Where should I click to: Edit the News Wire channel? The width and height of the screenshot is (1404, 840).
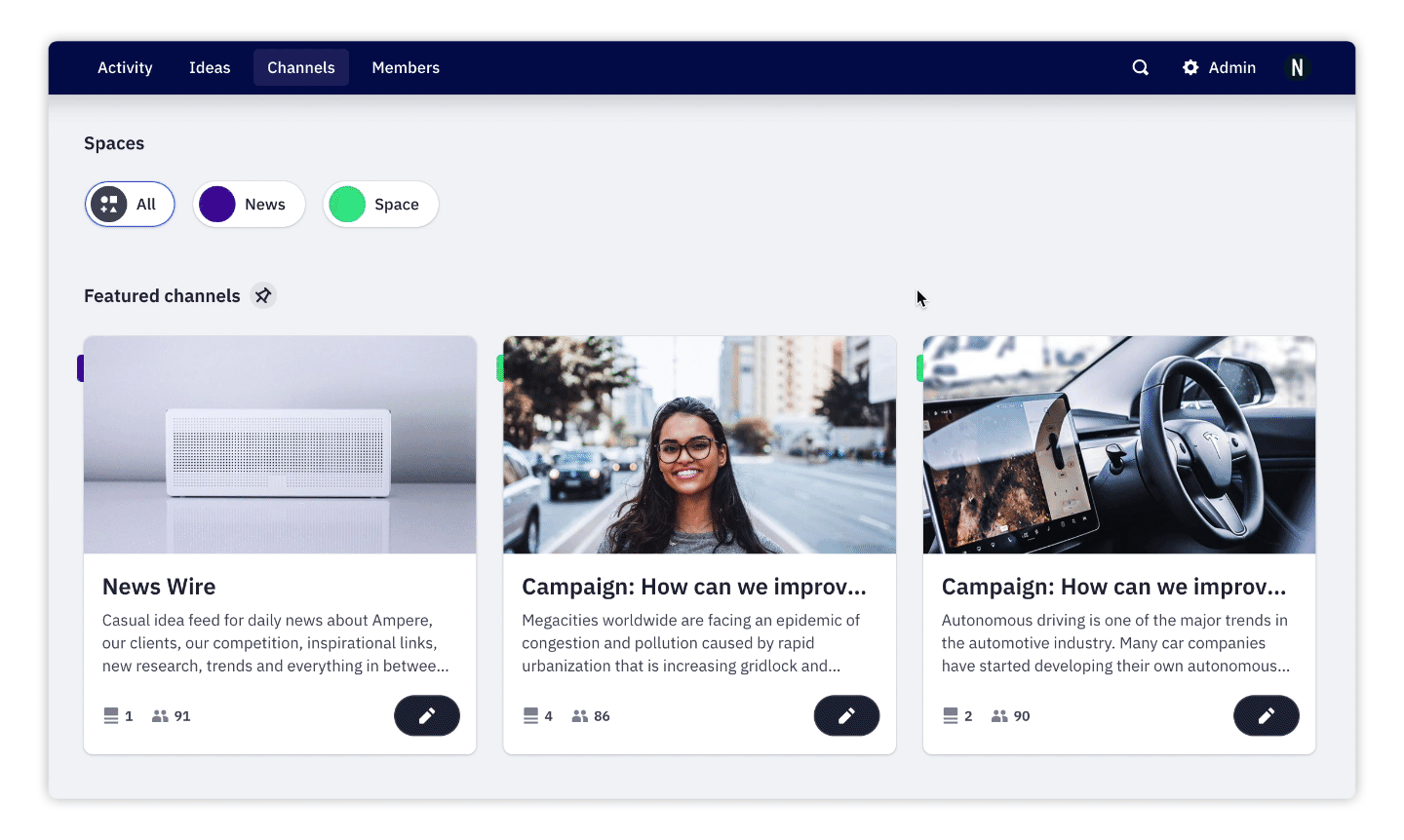pyautogui.click(x=427, y=715)
